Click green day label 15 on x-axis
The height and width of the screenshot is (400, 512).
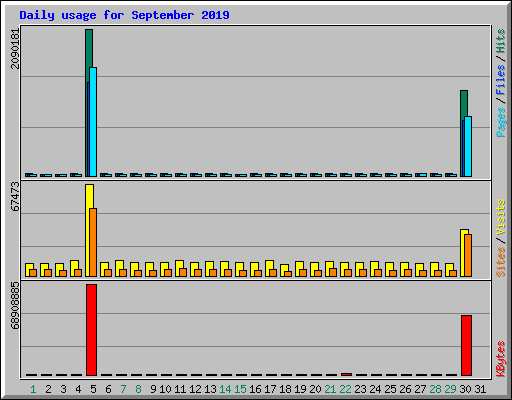point(240,389)
